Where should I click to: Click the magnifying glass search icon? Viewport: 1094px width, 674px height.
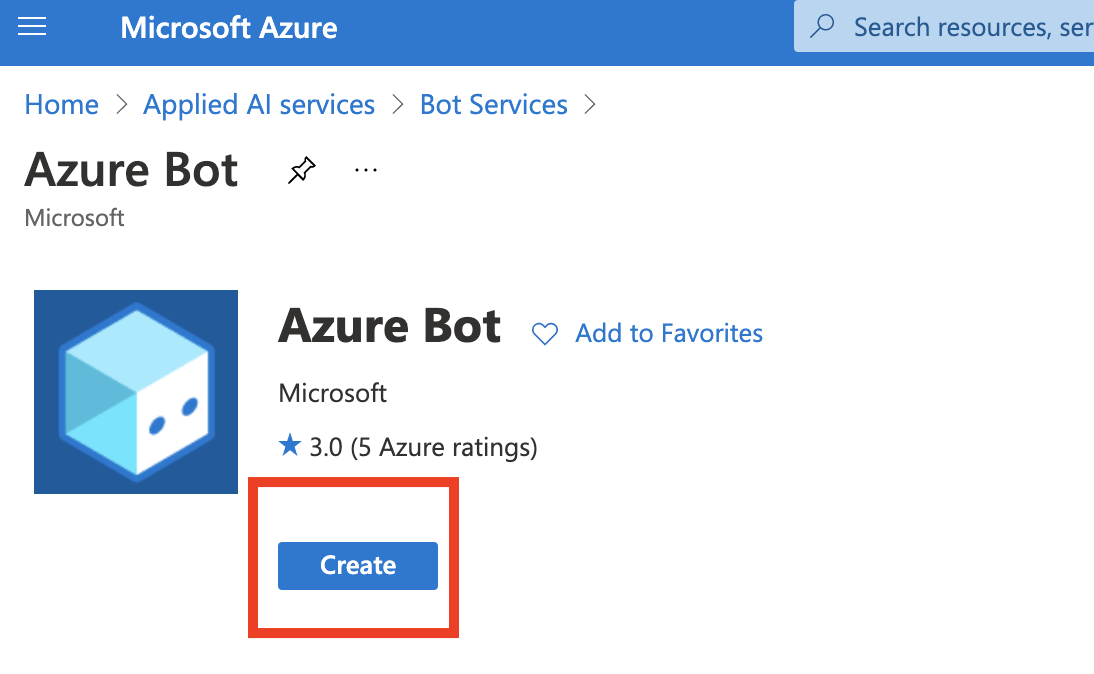click(822, 26)
